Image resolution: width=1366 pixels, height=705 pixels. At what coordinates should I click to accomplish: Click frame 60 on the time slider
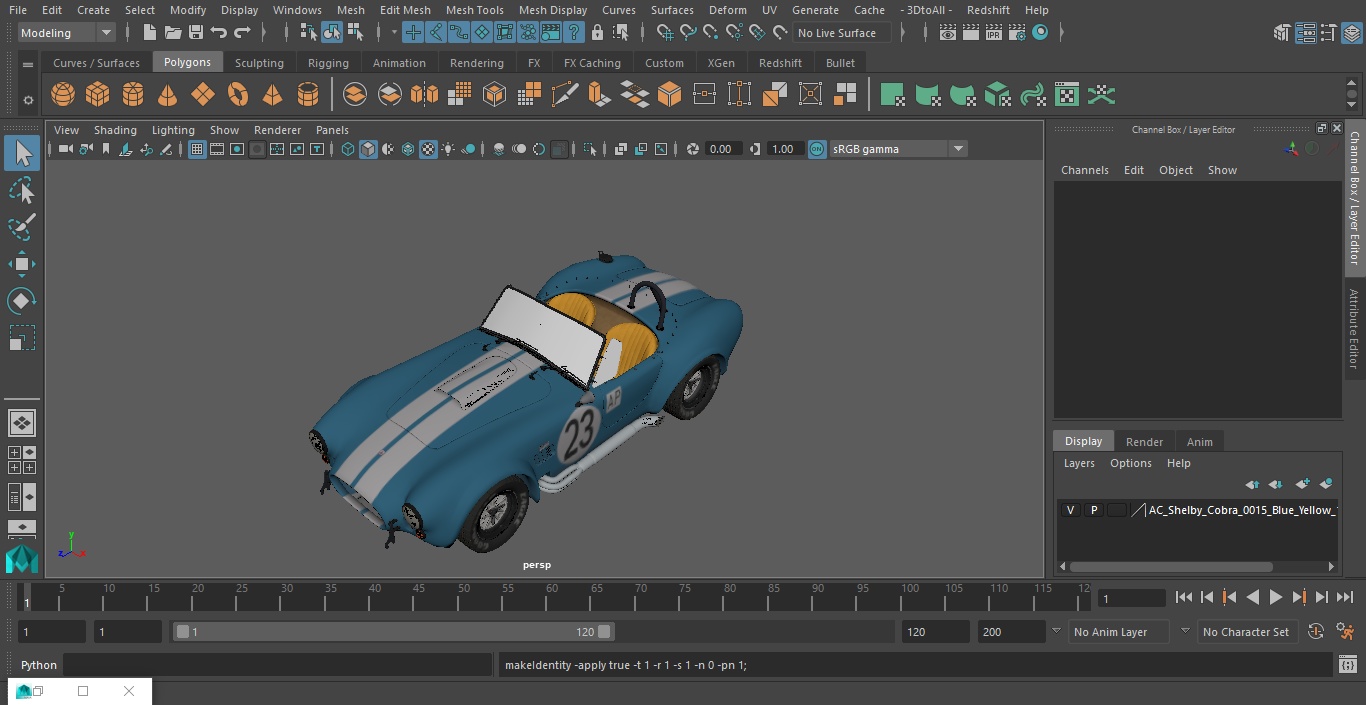point(552,597)
